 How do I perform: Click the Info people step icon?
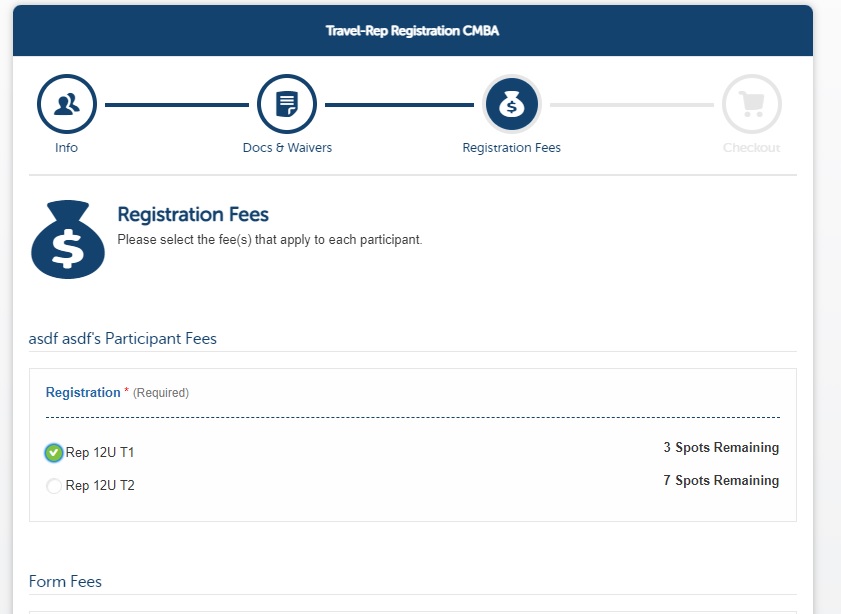pos(67,104)
